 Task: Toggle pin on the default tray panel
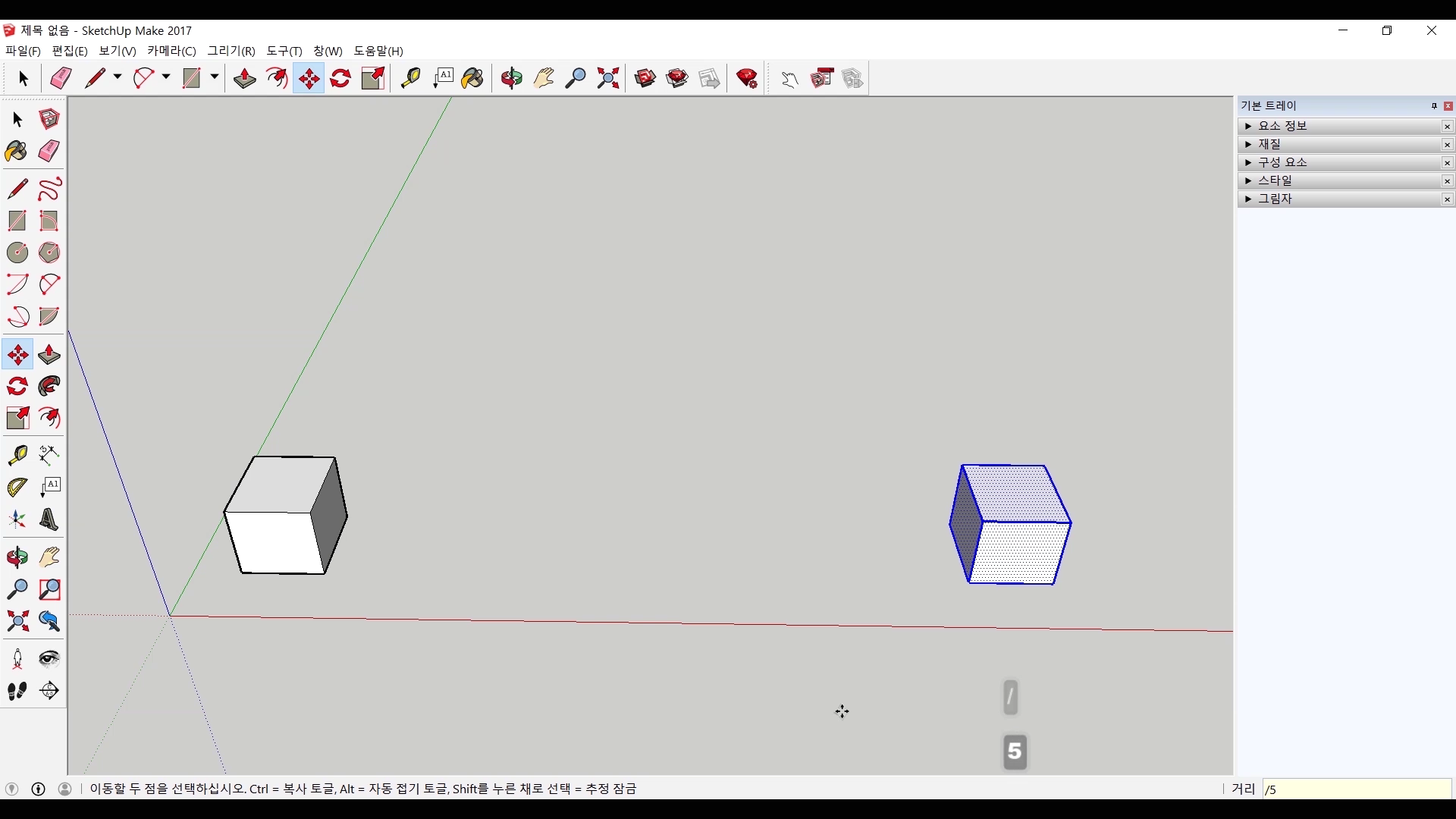coord(1434,106)
